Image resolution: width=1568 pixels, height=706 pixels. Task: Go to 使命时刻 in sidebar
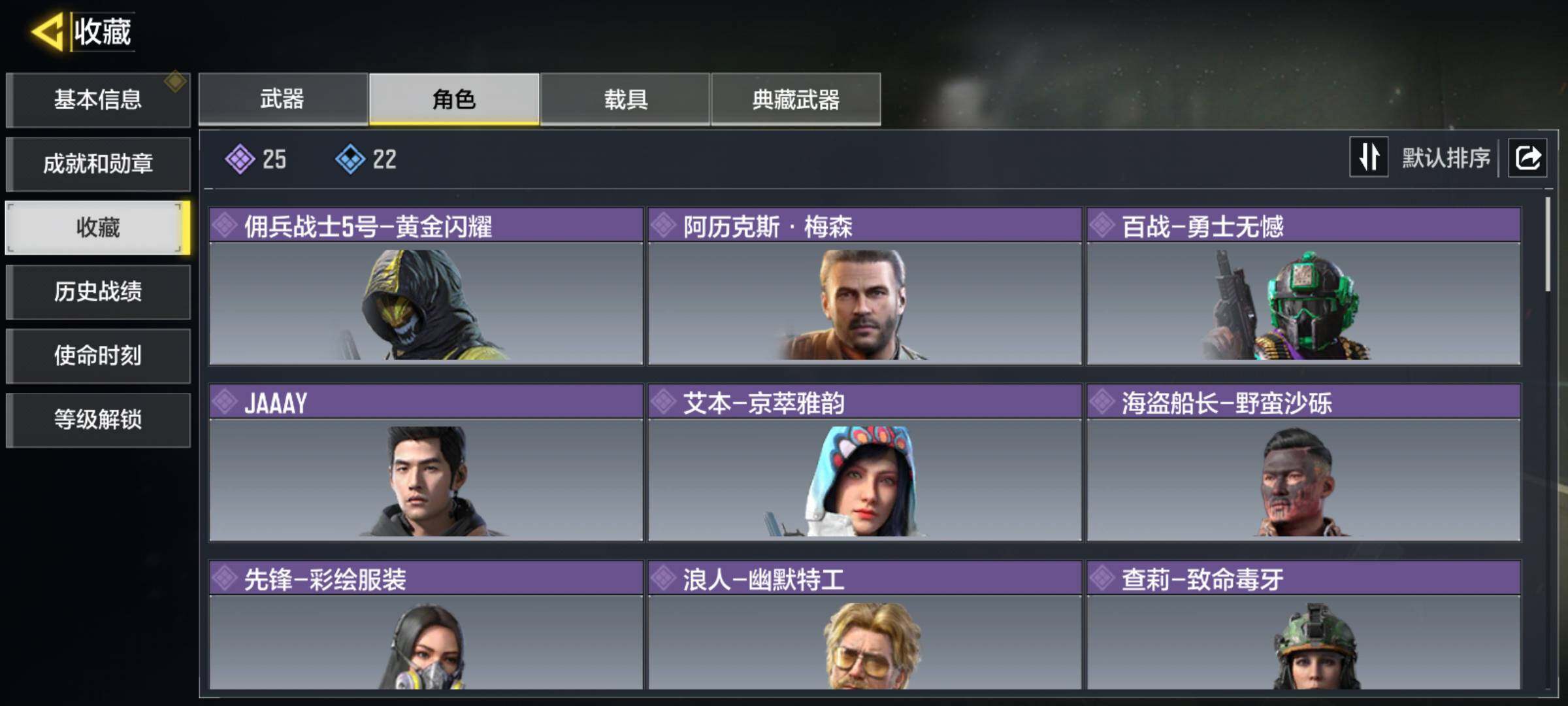coord(98,356)
